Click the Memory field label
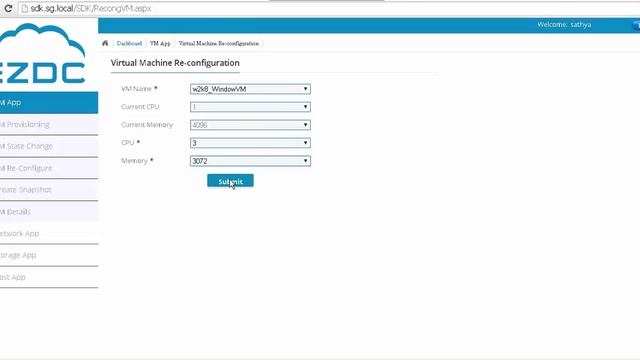Image resolution: width=640 pixels, height=360 pixels. coord(134,160)
